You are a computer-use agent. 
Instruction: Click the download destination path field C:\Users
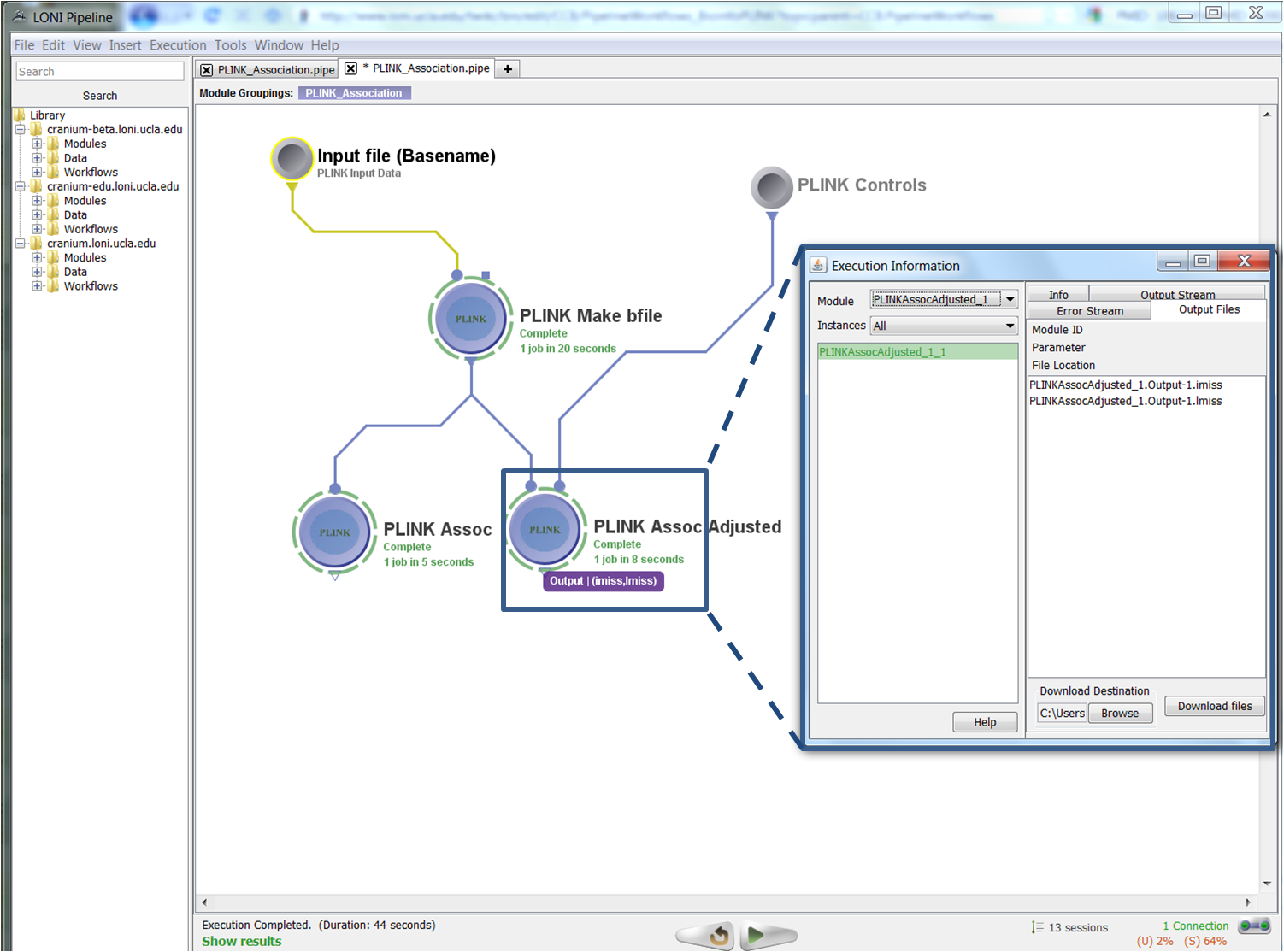tap(1063, 713)
